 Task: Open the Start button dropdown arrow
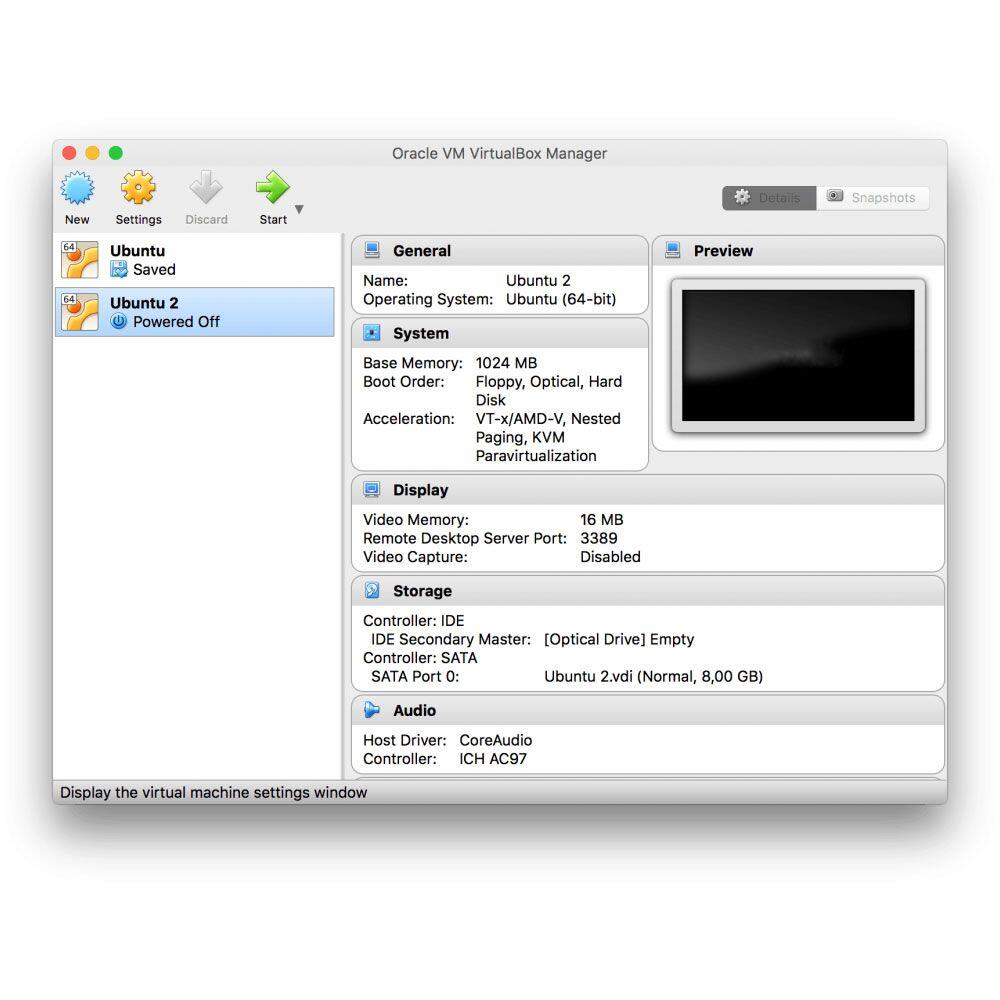tap(299, 209)
